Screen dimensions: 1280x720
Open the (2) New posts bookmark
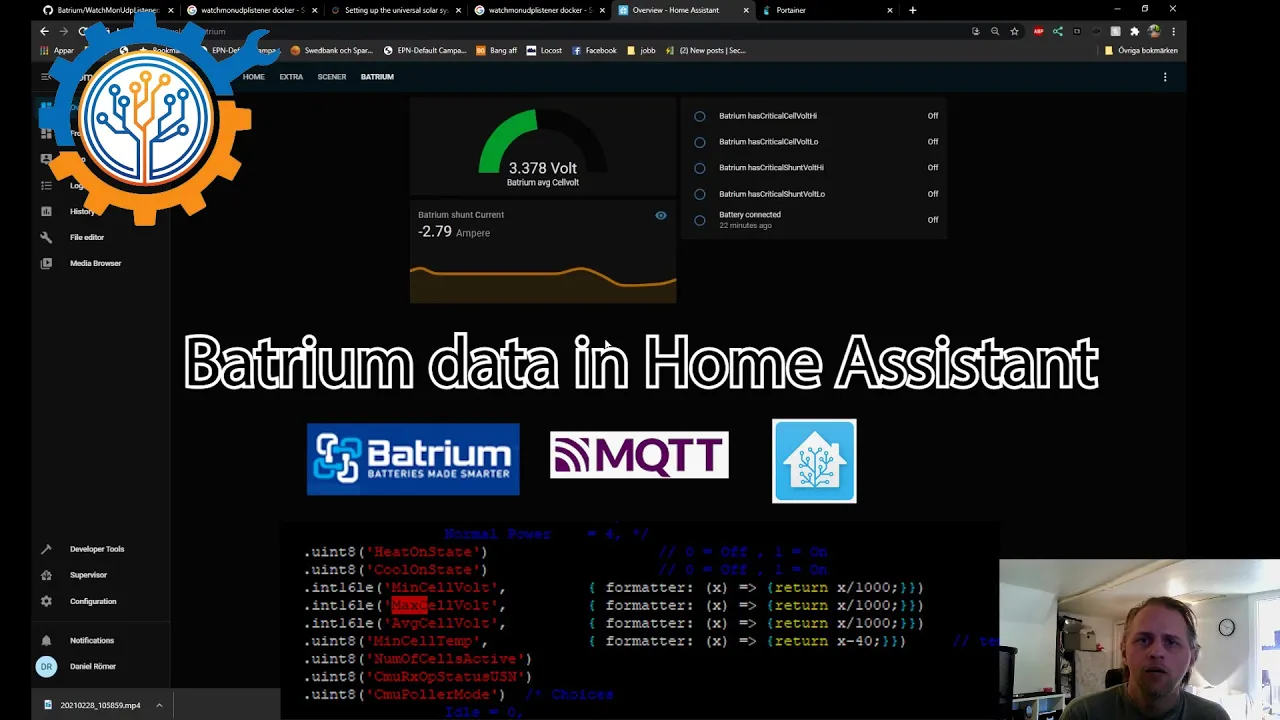click(706, 50)
